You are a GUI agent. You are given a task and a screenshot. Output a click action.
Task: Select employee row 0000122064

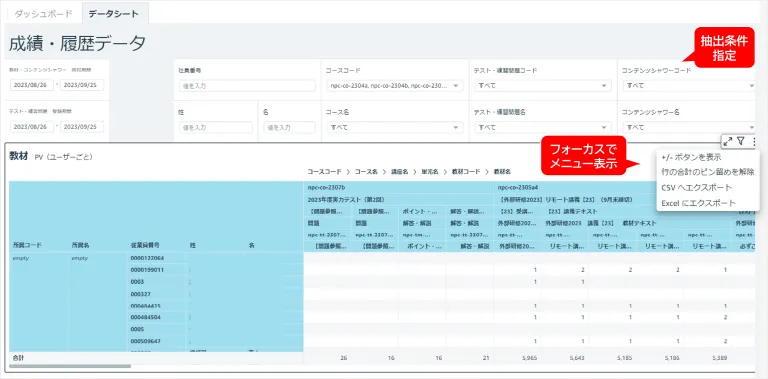(147, 258)
